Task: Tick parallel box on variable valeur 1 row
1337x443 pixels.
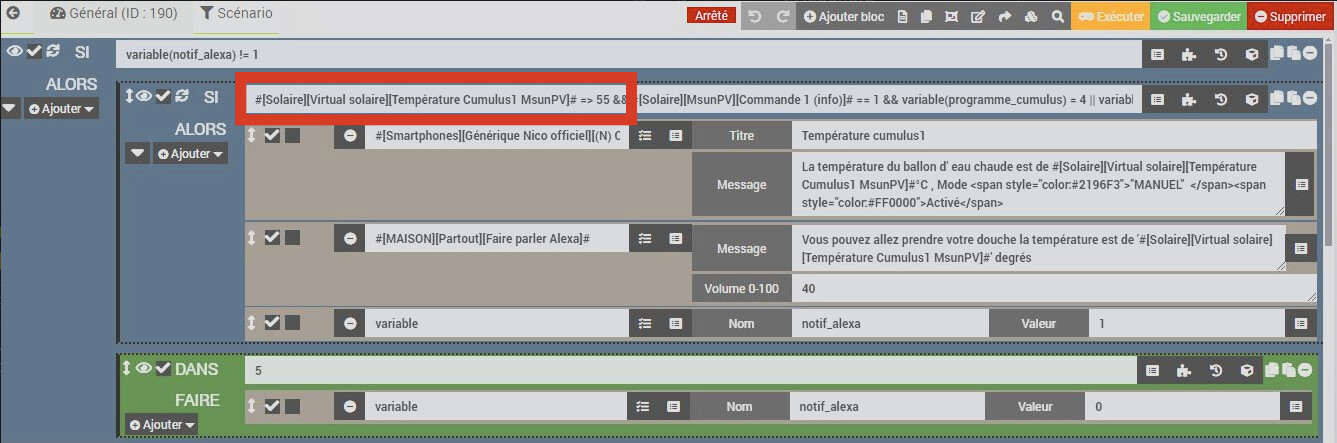Action: pos(293,322)
